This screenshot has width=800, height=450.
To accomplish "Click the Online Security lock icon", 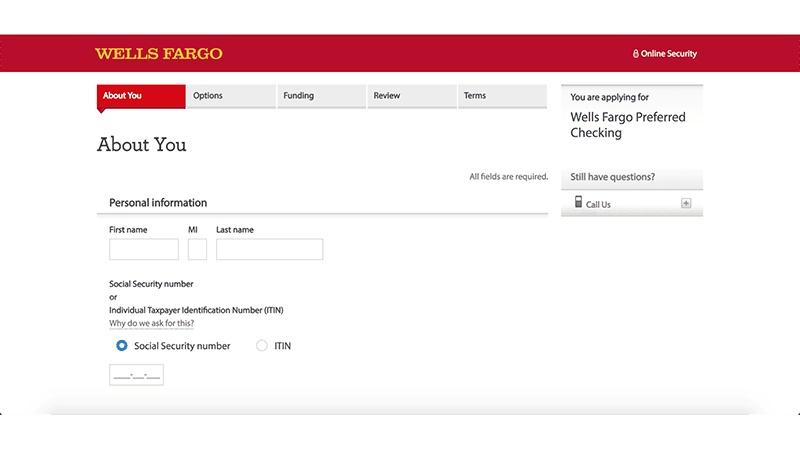I will [x=635, y=54].
